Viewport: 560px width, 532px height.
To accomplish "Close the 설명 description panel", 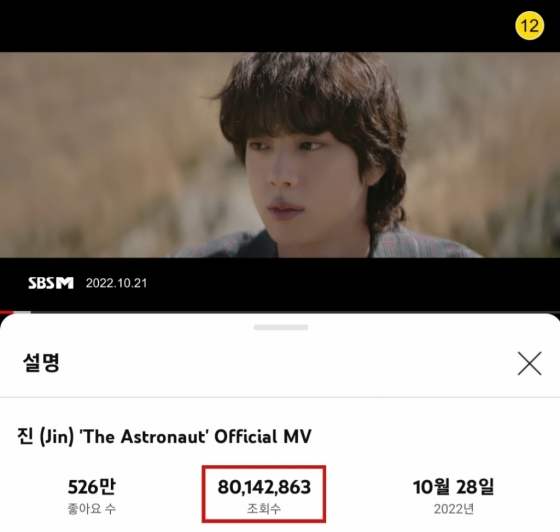I will coord(530,363).
